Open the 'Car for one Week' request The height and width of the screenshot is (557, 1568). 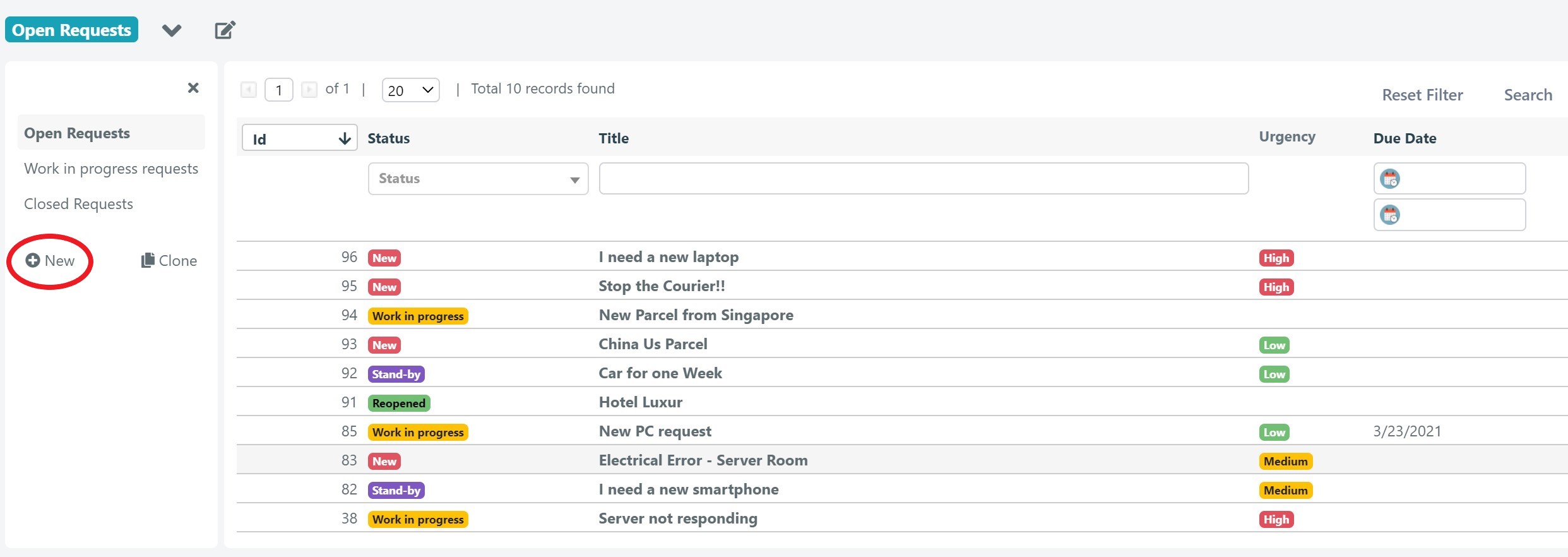tap(660, 373)
